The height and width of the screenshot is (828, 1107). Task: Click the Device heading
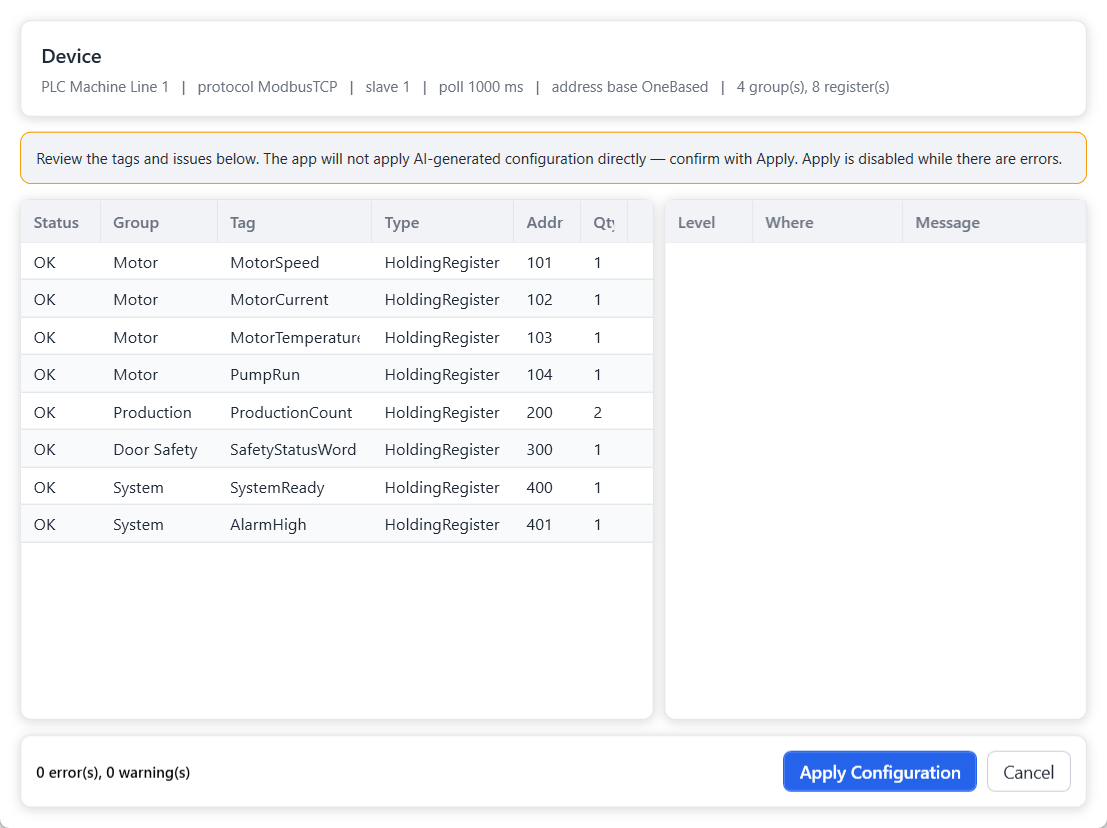coord(71,56)
